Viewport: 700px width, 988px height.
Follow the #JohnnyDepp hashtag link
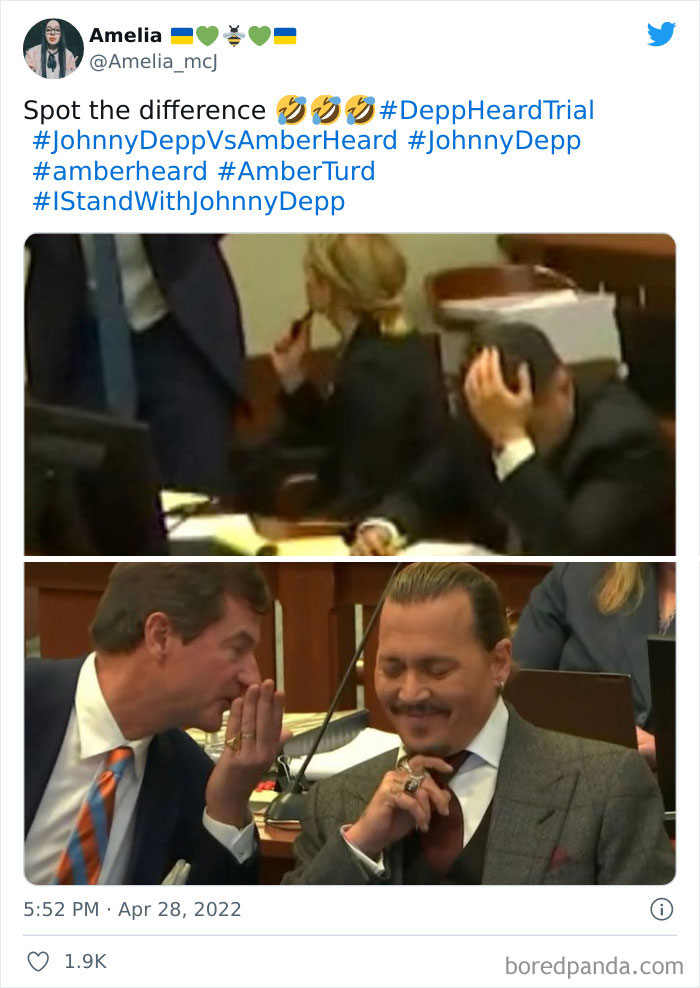pyautogui.click(x=494, y=141)
